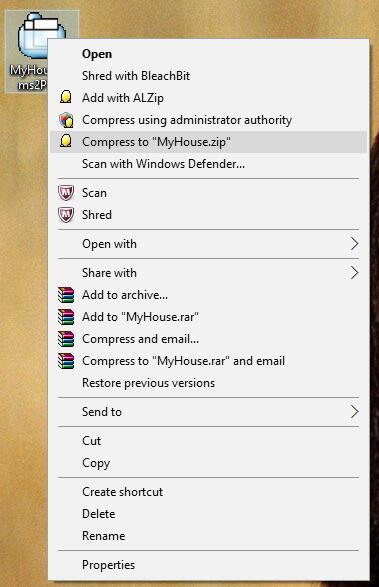Open the Send to menu entry
Viewport: 379px width, 587px height.
[208, 412]
